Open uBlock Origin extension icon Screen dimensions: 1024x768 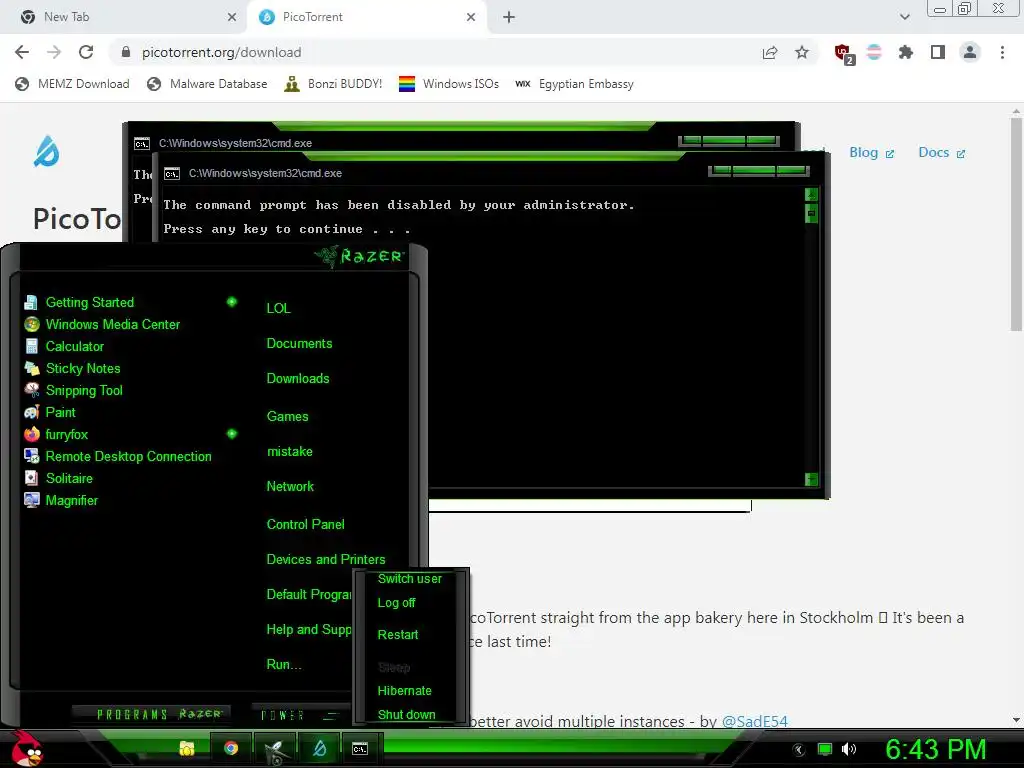(x=844, y=54)
